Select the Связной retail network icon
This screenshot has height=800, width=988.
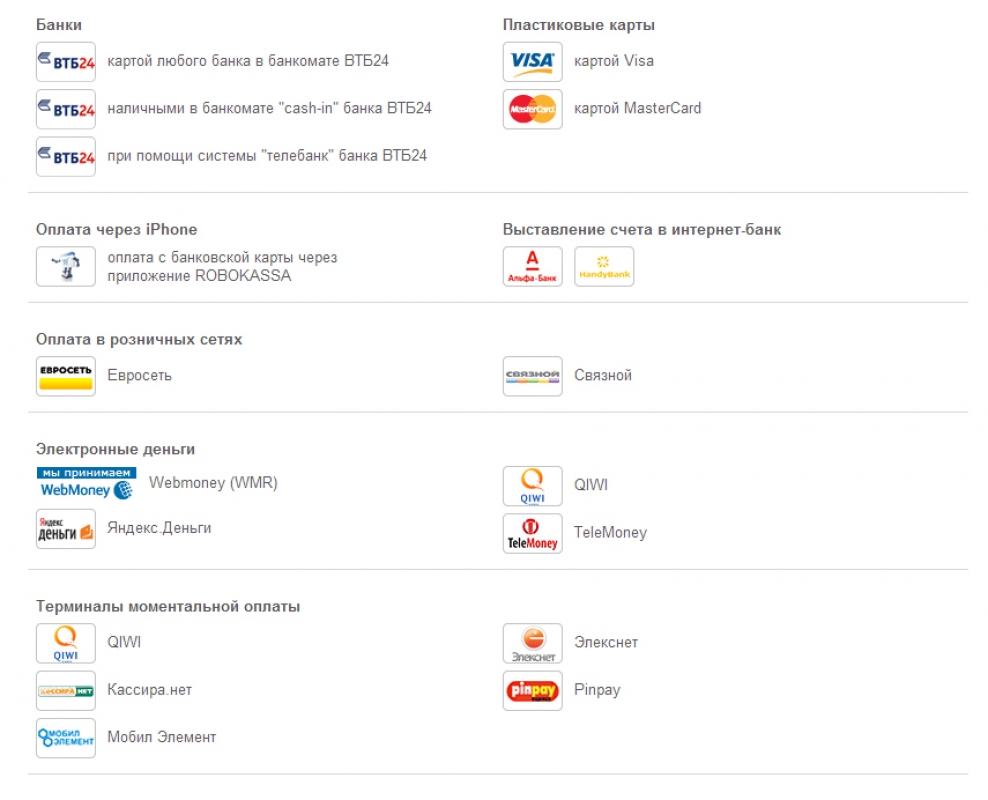tap(532, 376)
